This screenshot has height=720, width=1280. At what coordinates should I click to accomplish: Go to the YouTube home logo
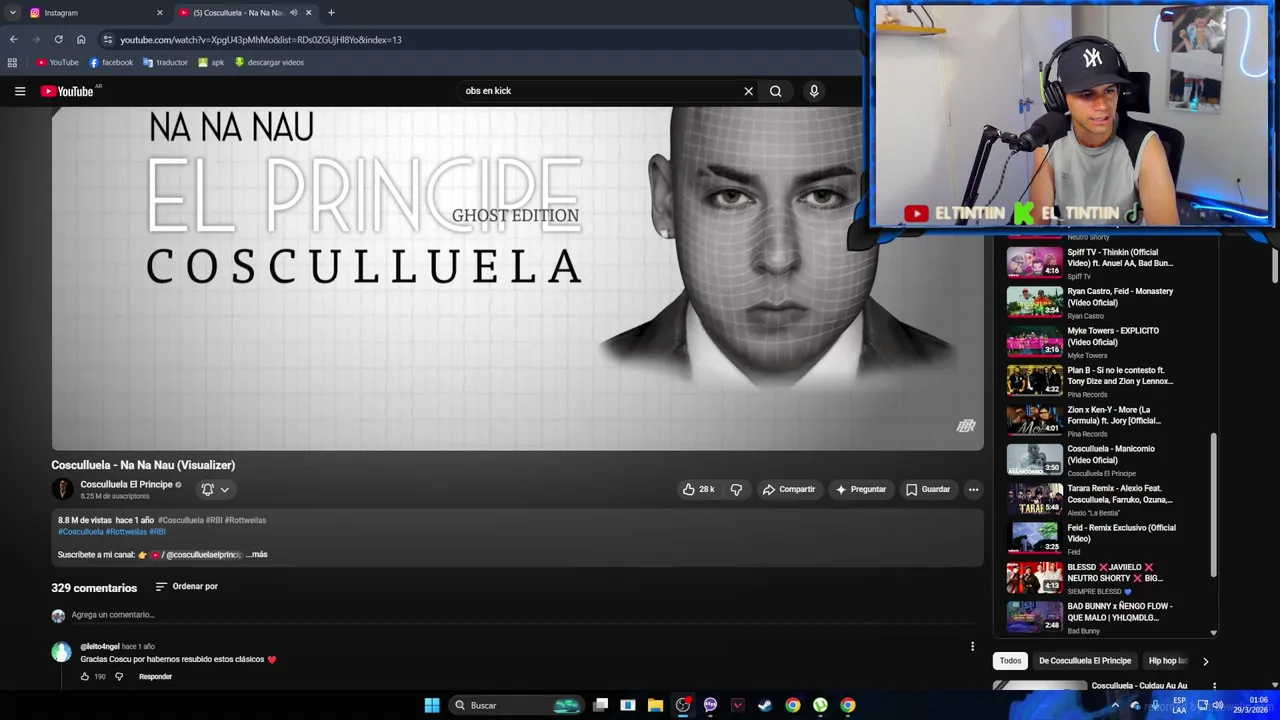pyautogui.click(x=67, y=91)
